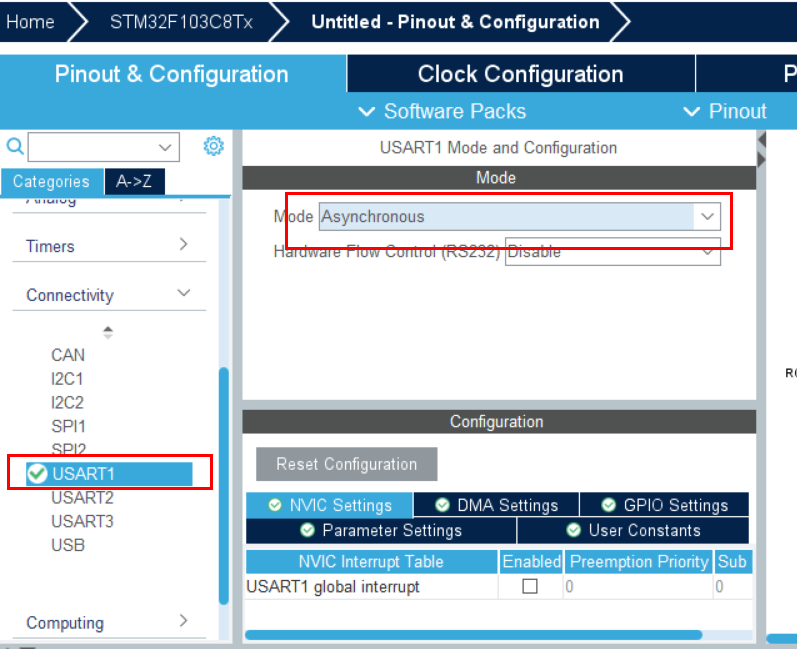The image size is (797, 649).
Task: Click the NVIC table horizontal scrollbar
Action: (473, 635)
